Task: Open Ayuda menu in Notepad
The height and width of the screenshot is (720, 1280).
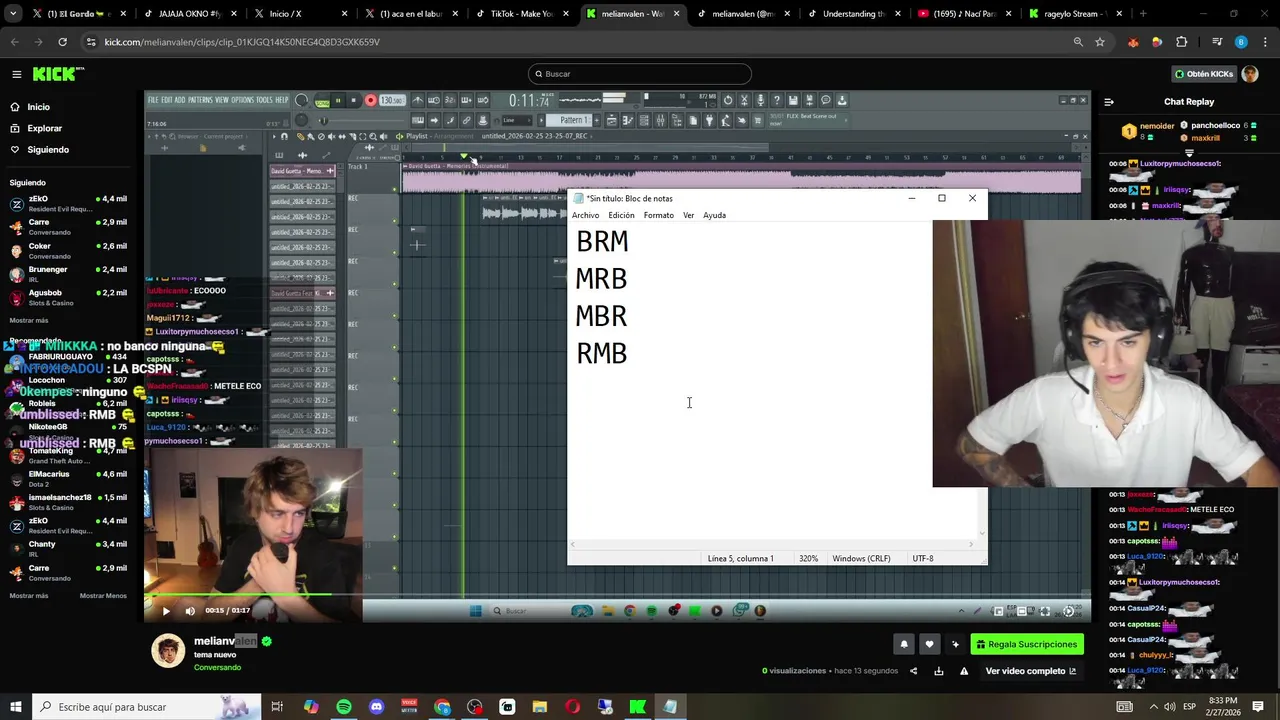Action: coord(714,215)
